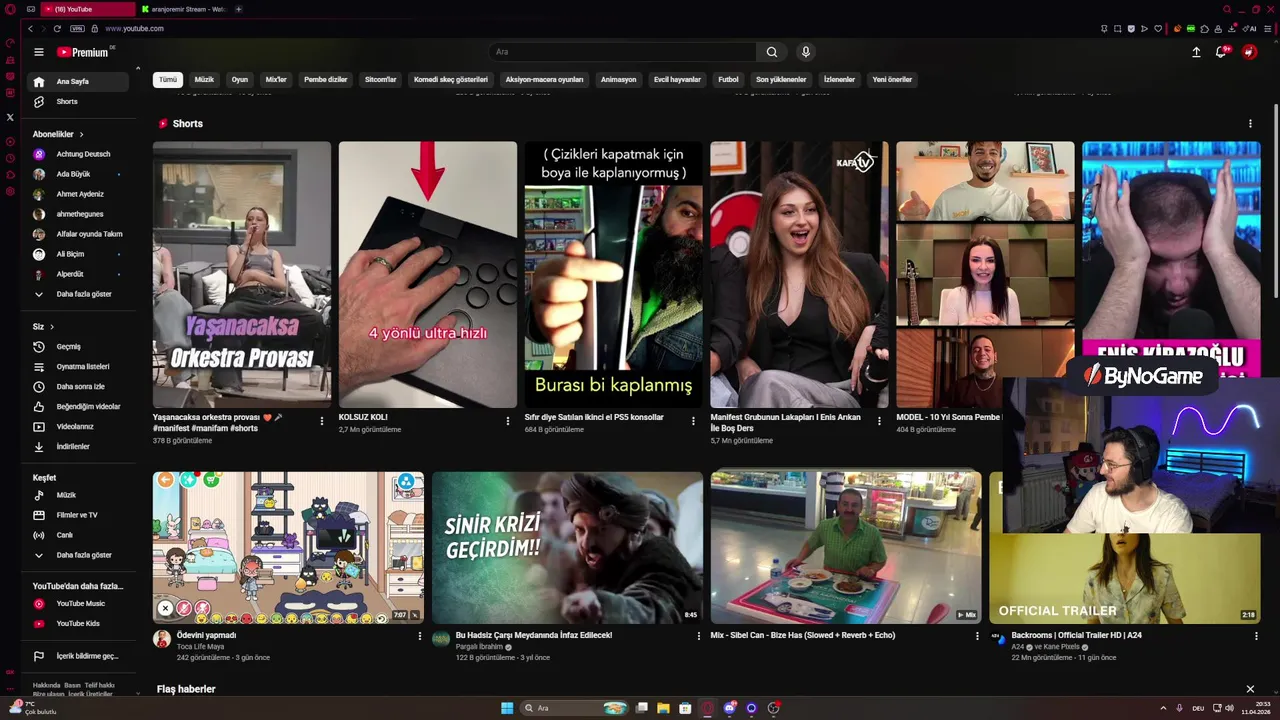Open İndirilenler downloads
This screenshot has height=720, width=1280.
(x=80, y=447)
